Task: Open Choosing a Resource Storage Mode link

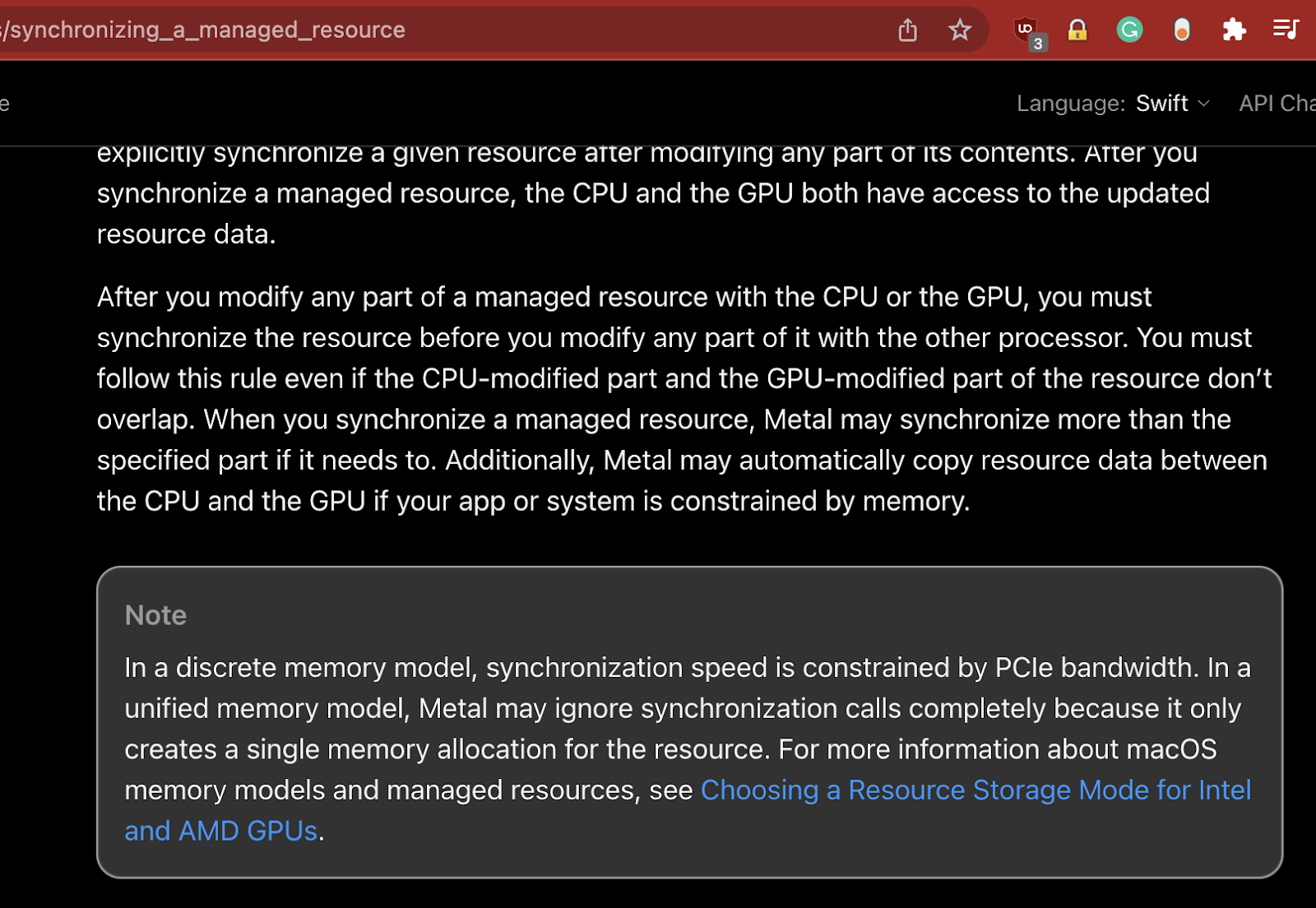Action: click(x=688, y=810)
